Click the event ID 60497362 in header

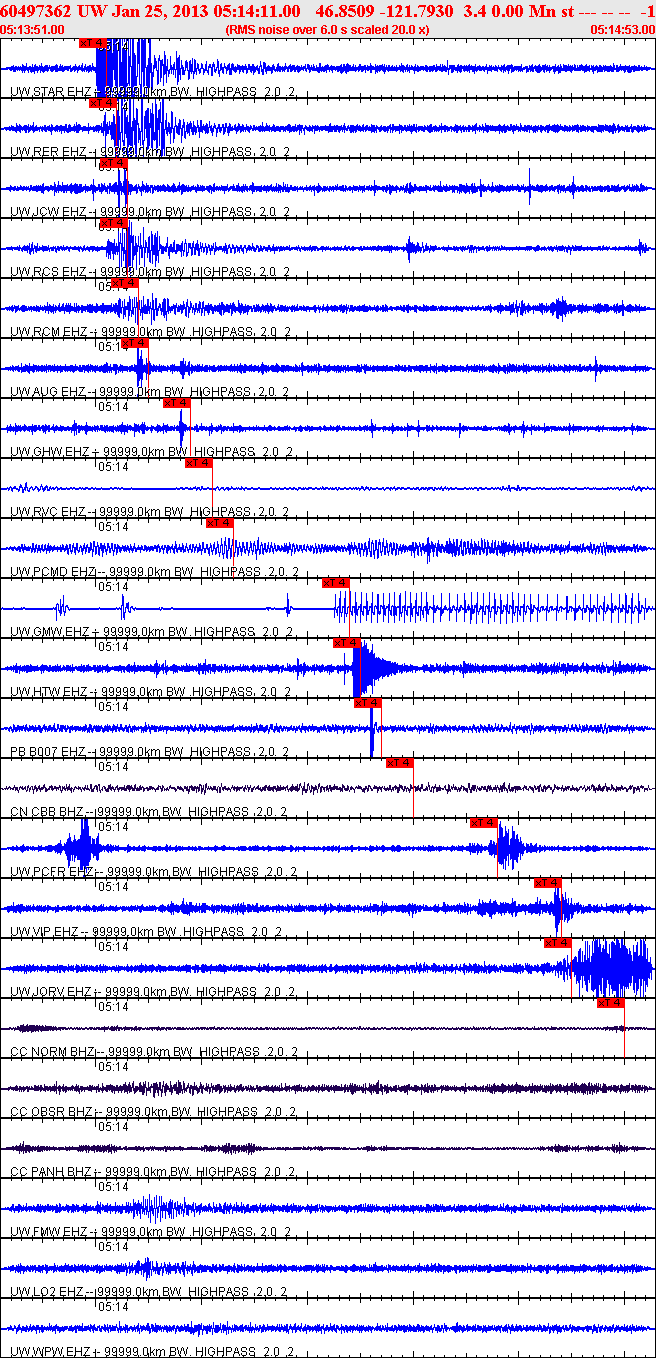(33, 10)
